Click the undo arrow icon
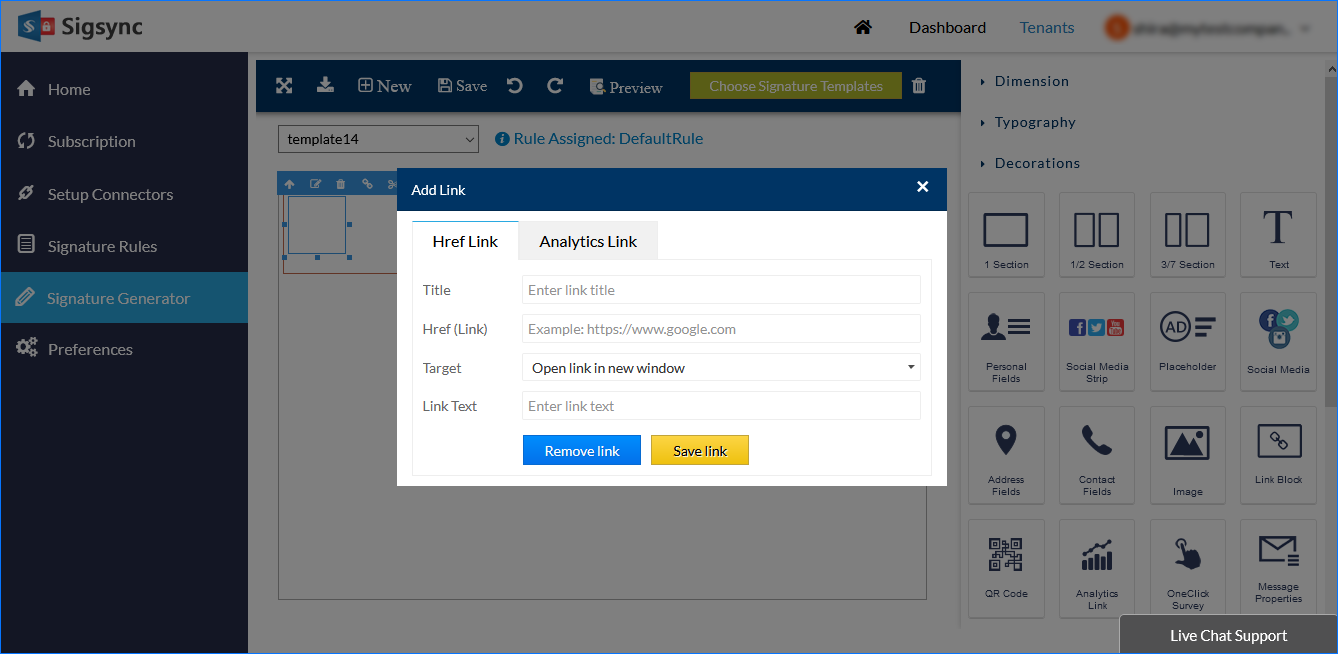1338x654 pixels. click(515, 86)
